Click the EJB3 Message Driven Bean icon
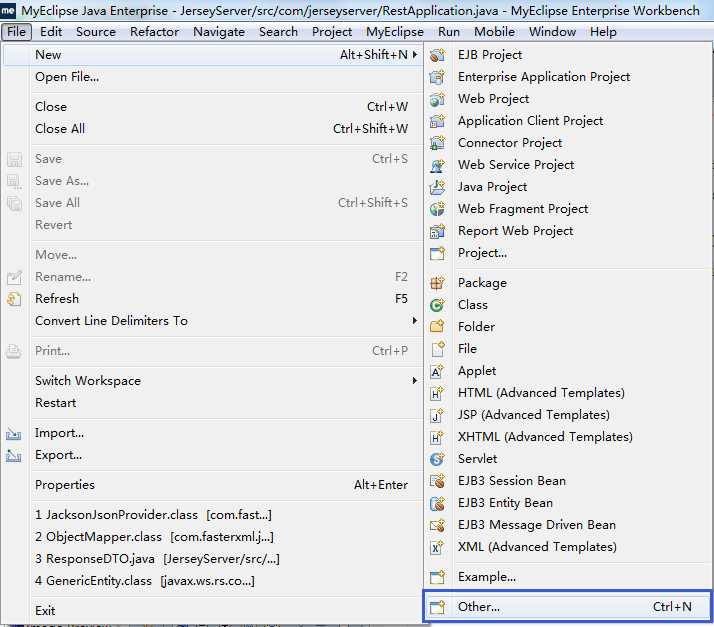The width and height of the screenshot is (714, 627). point(437,525)
